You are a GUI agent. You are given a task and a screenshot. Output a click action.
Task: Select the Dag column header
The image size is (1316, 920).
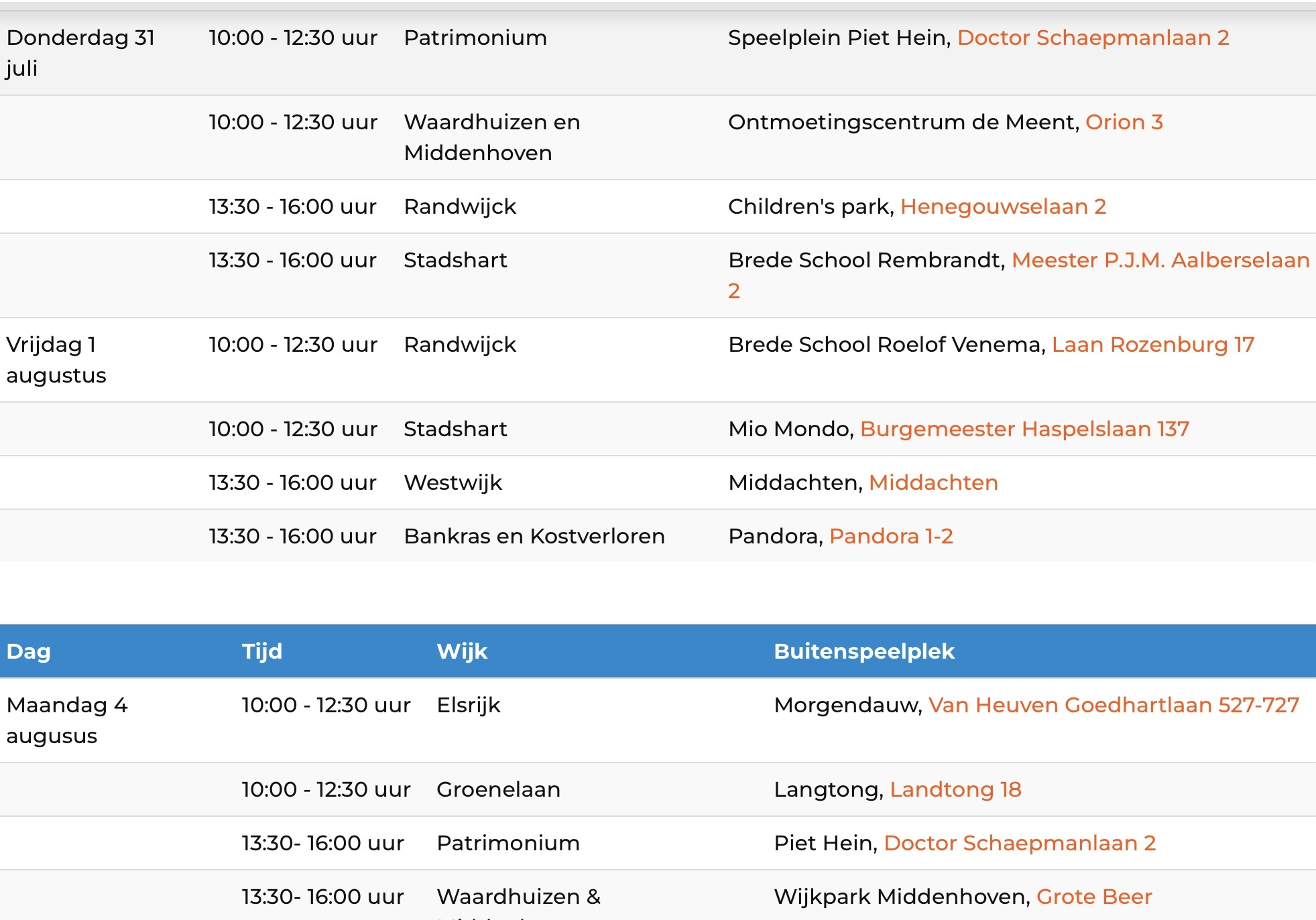click(x=29, y=651)
